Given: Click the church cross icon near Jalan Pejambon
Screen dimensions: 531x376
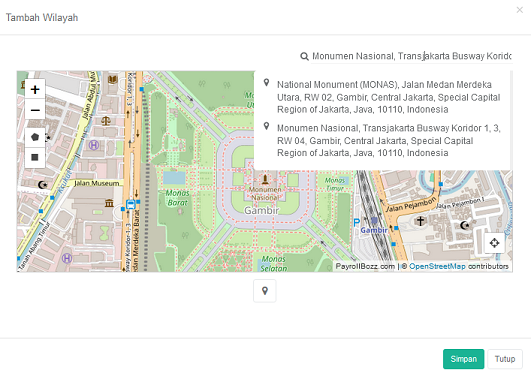Looking at the screenshot, I should pyautogui.click(x=420, y=221).
